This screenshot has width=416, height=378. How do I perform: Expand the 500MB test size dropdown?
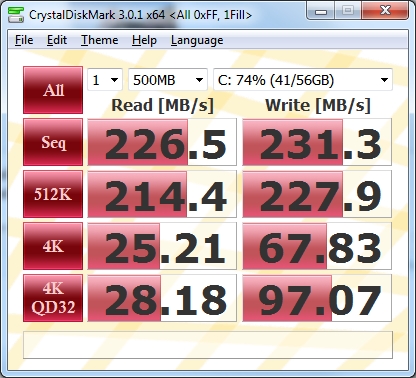pyautogui.click(x=168, y=80)
